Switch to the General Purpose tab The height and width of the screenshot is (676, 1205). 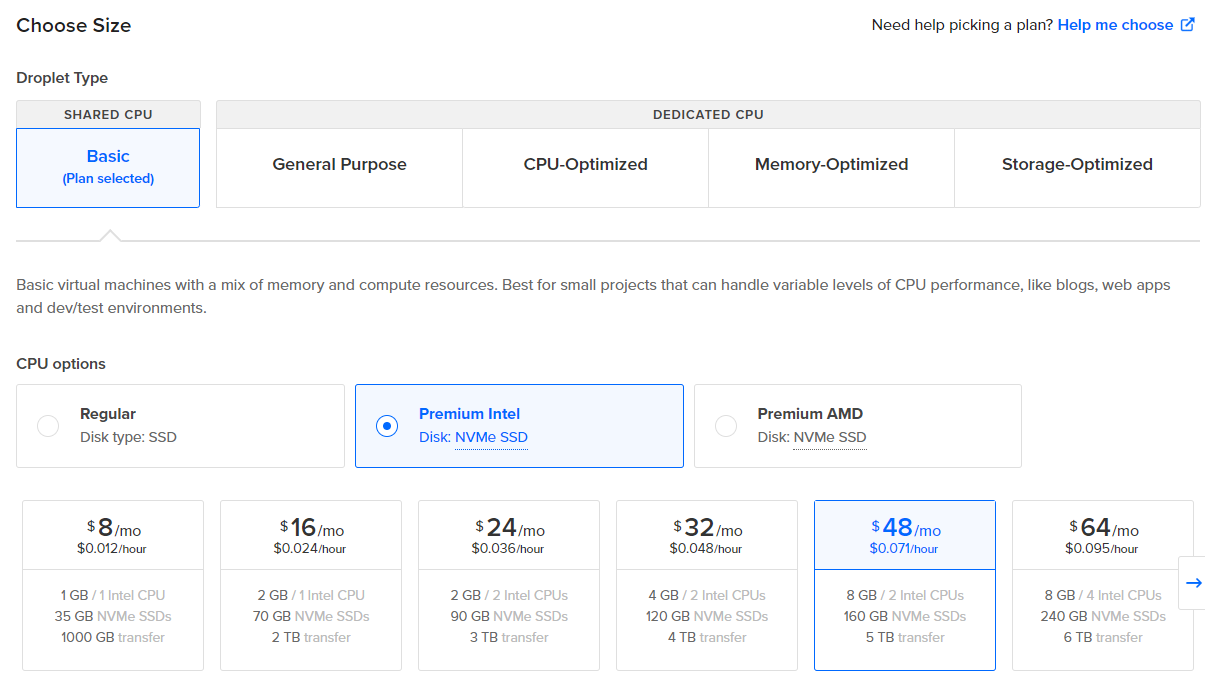pos(338,163)
